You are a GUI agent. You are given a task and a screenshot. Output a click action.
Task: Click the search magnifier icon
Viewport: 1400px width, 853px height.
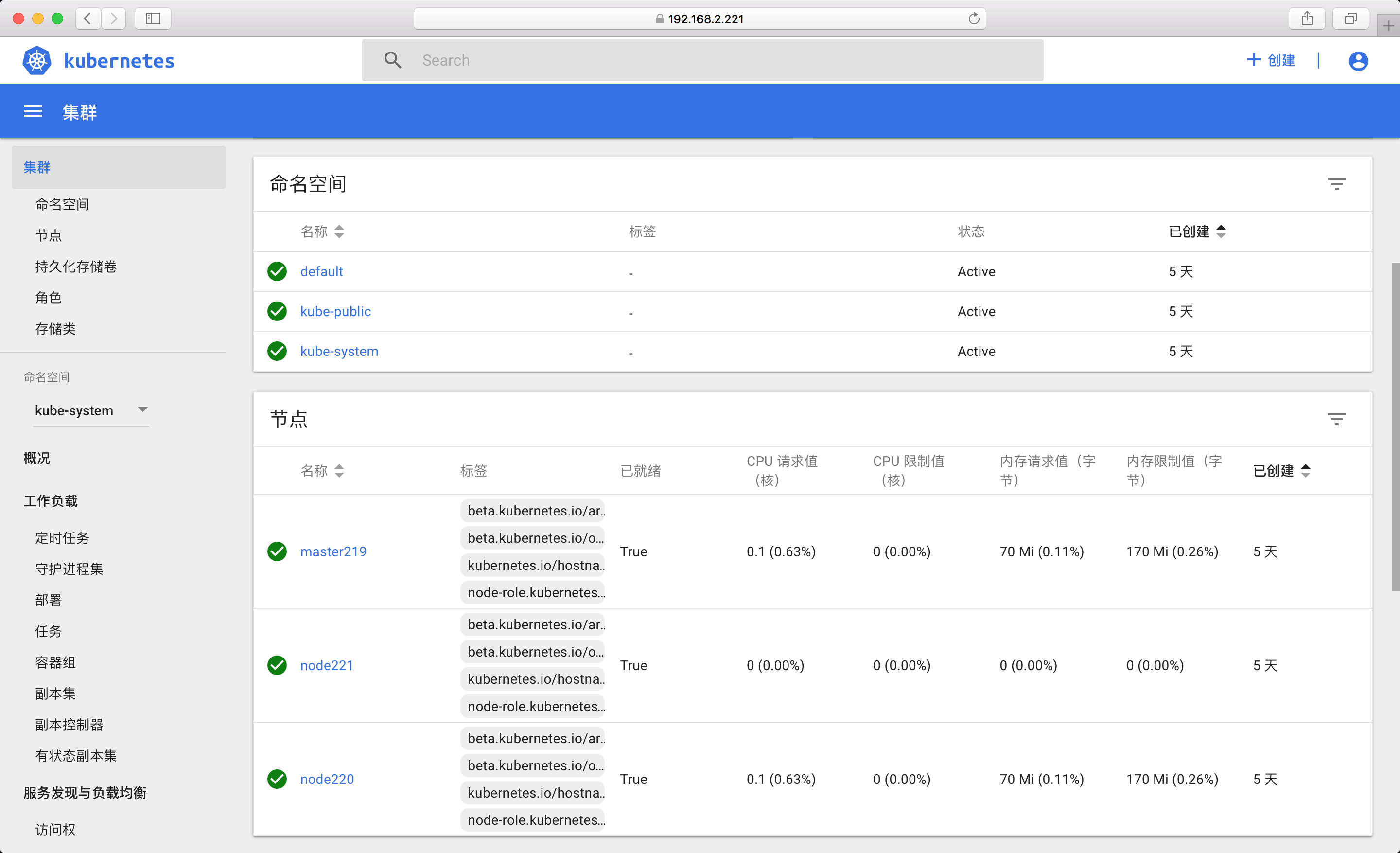tap(392, 60)
